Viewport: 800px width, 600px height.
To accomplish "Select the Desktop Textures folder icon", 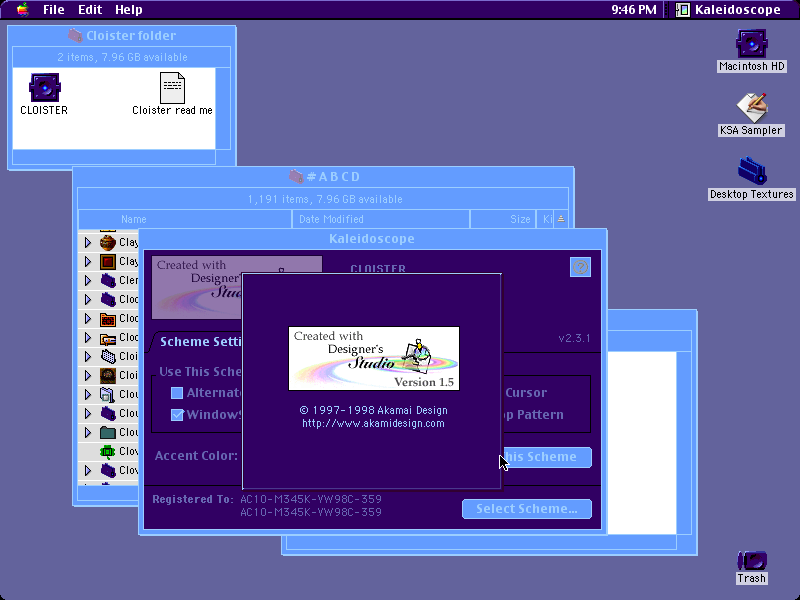I will [x=752, y=171].
